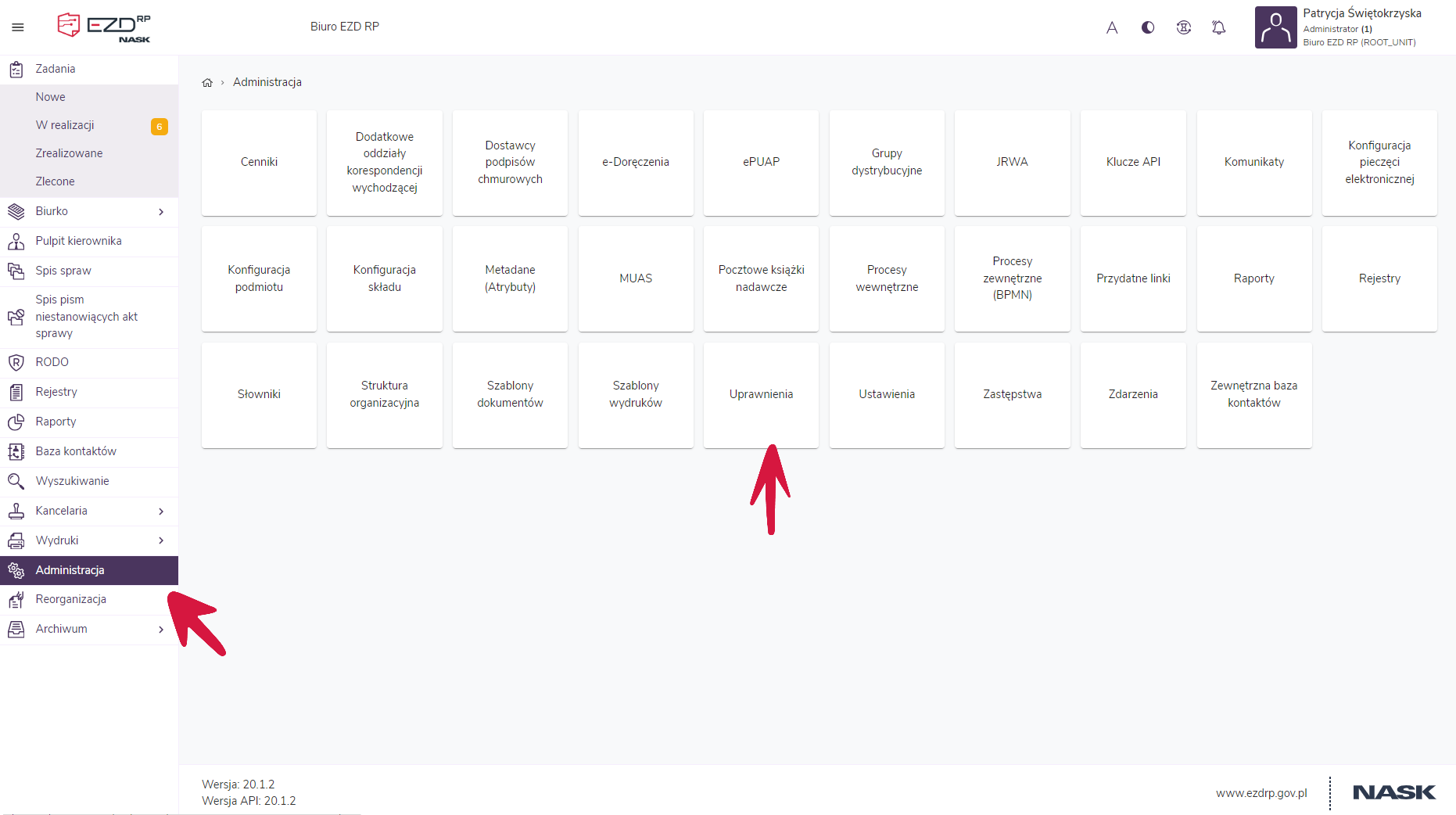Click the notifications bell icon
The height and width of the screenshot is (815, 1456).
point(1218,27)
